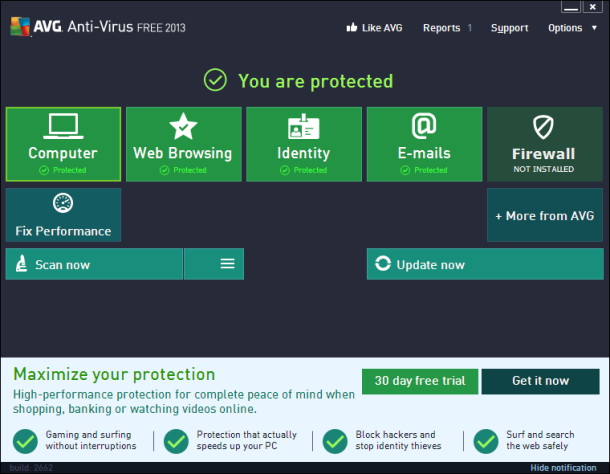Open the Computer protection tile
The width and height of the screenshot is (610, 474).
point(63,144)
